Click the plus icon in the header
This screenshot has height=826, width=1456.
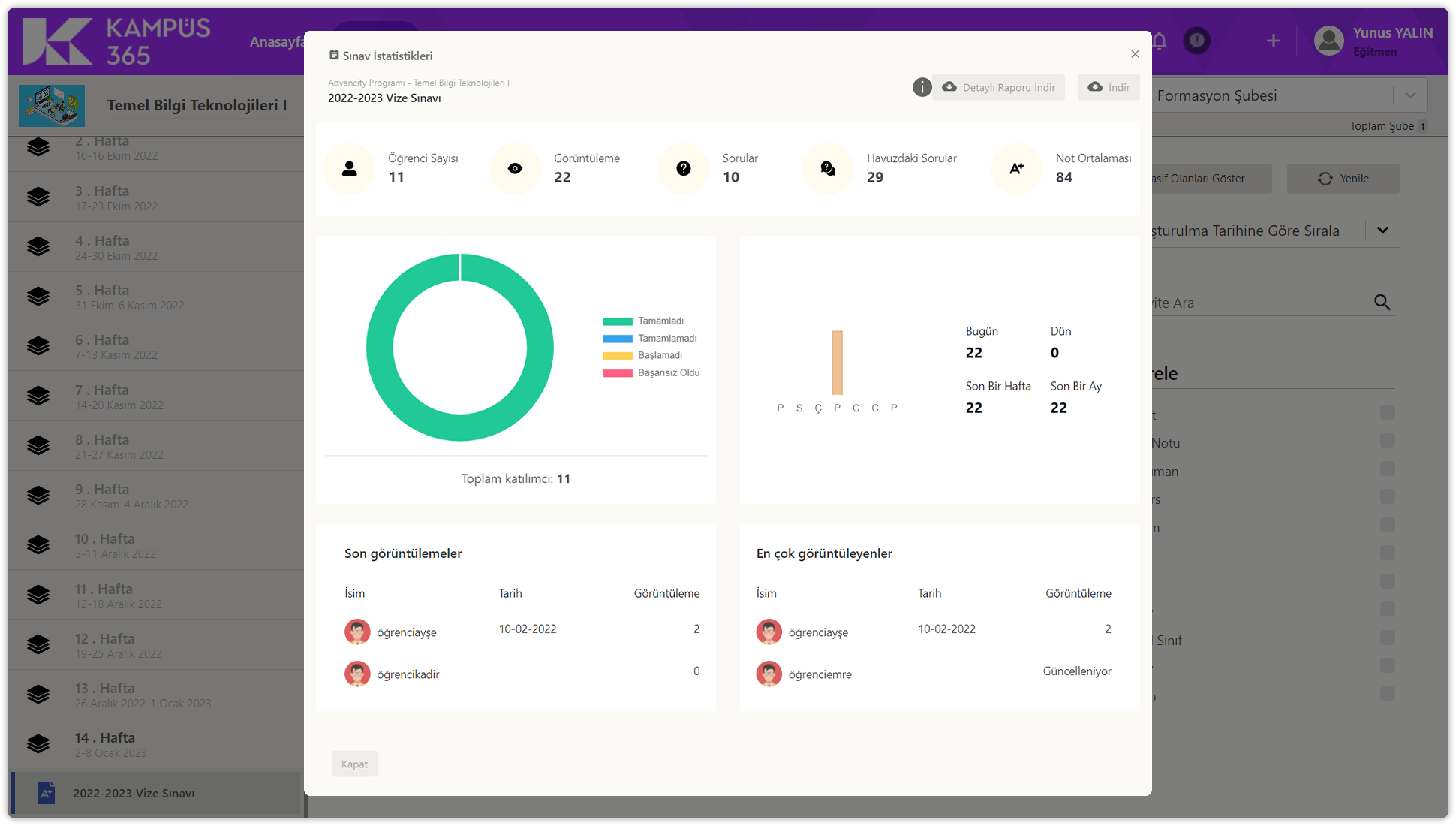click(x=1273, y=41)
